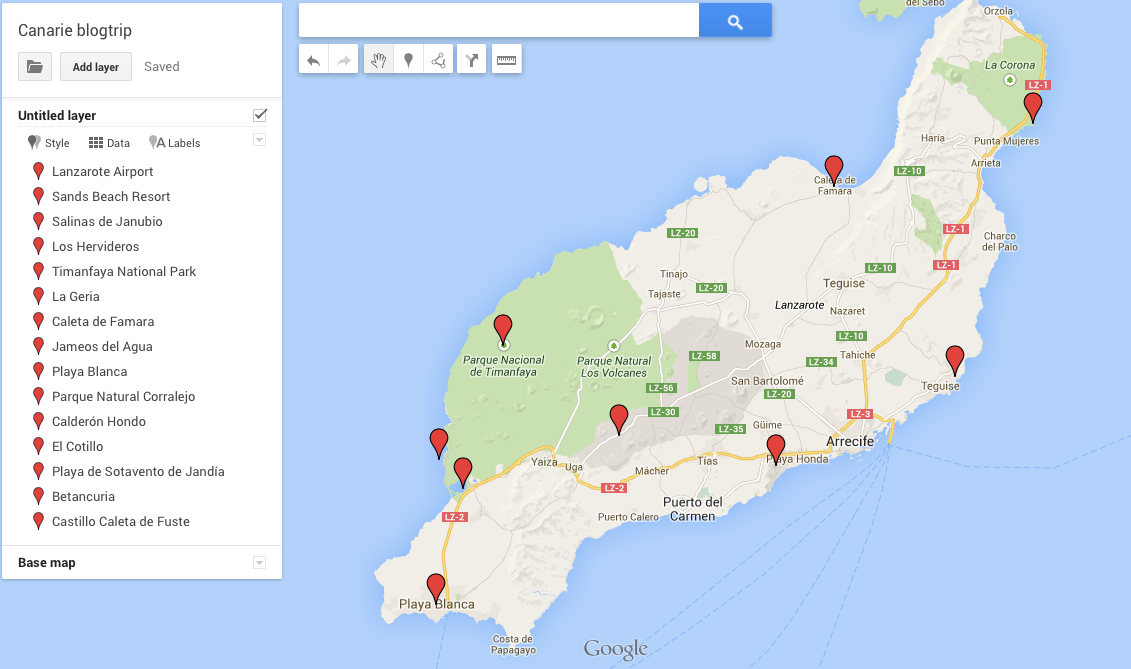
Task: Open the Add directions tool
Action: 471,60
